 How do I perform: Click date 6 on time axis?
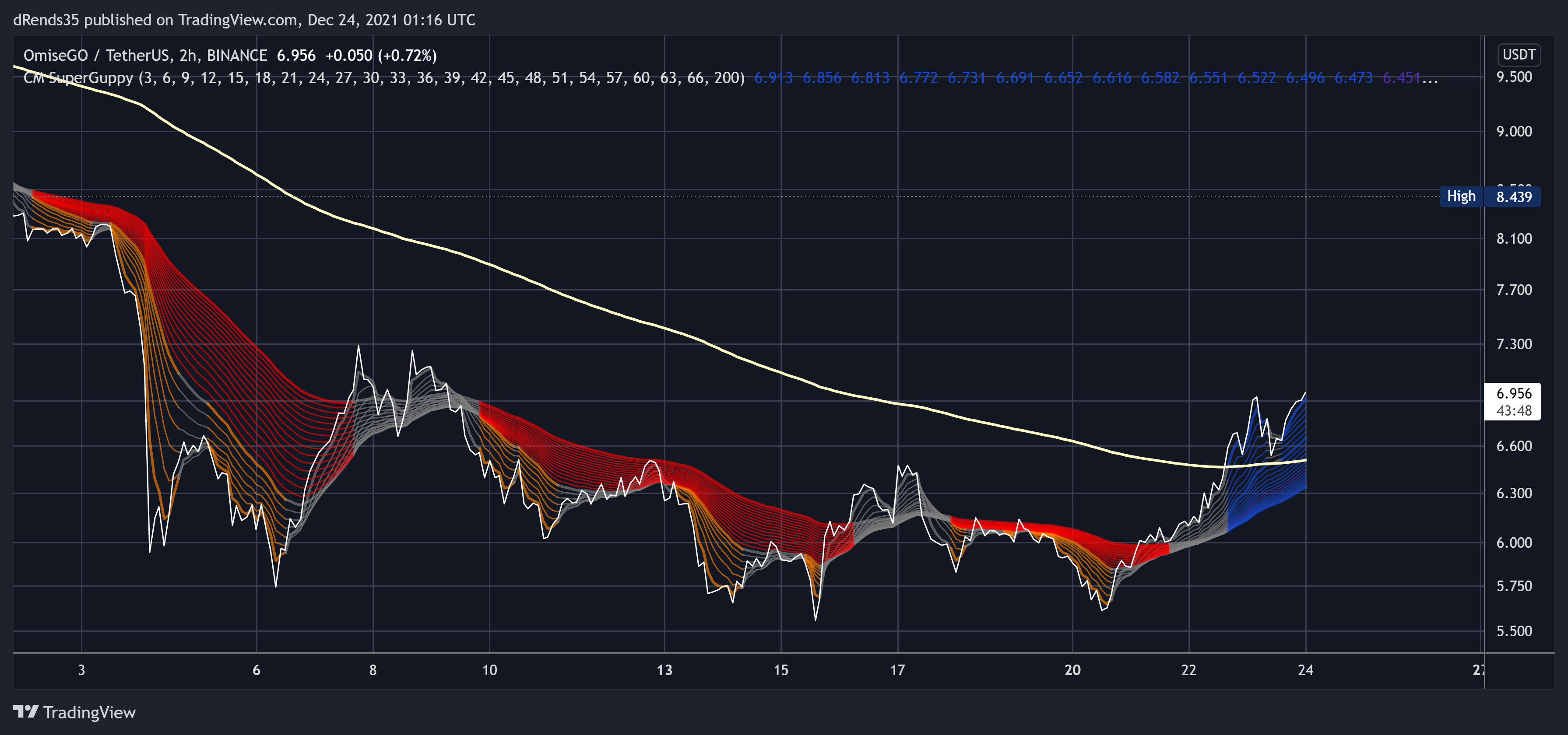coord(256,670)
